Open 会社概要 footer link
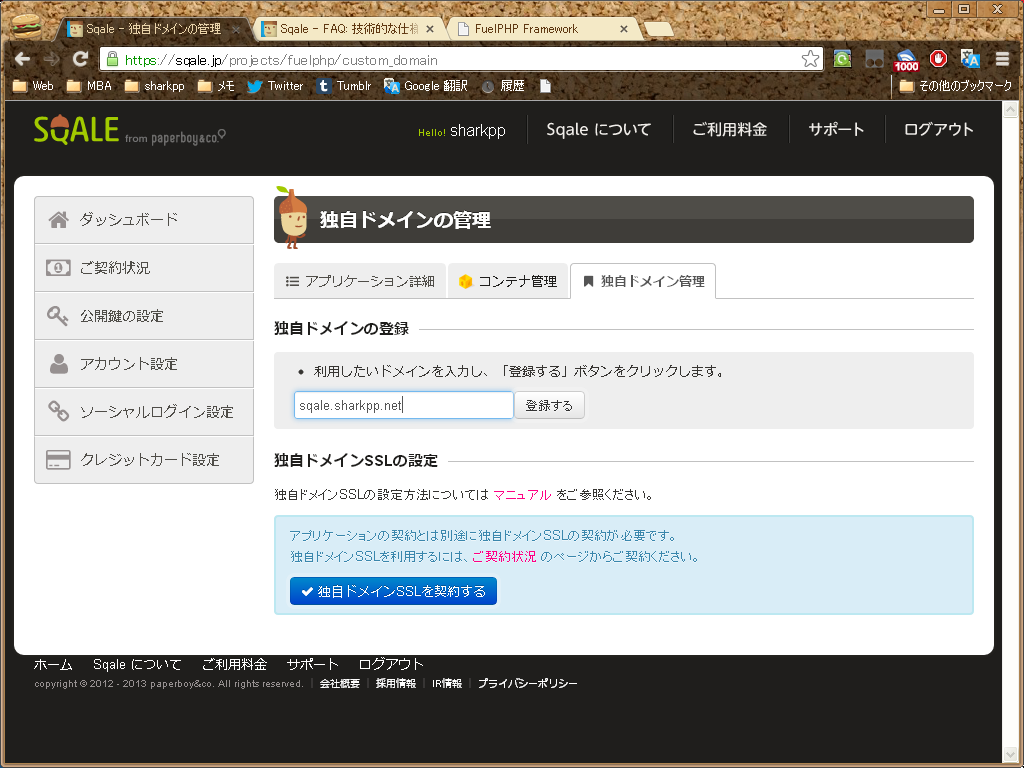The image size is (1024, 768). 340,683
